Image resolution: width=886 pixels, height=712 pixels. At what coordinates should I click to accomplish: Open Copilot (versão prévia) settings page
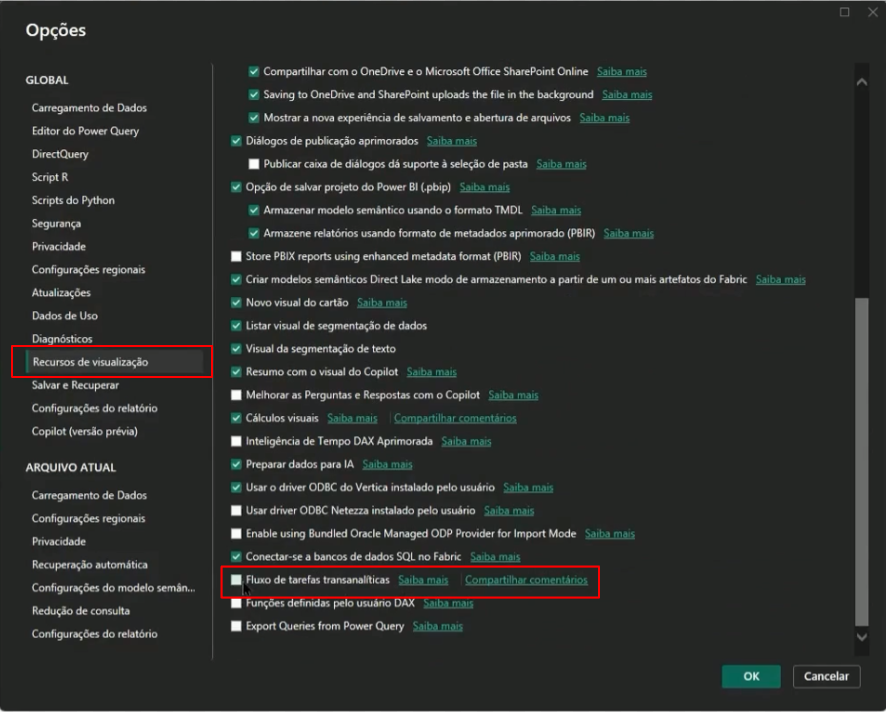[x=84, y=431]
